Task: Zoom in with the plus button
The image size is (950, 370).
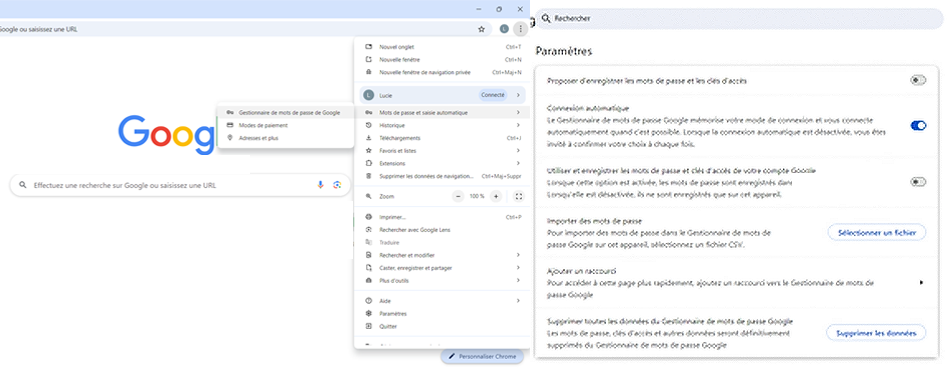Action: coord(496,196)
